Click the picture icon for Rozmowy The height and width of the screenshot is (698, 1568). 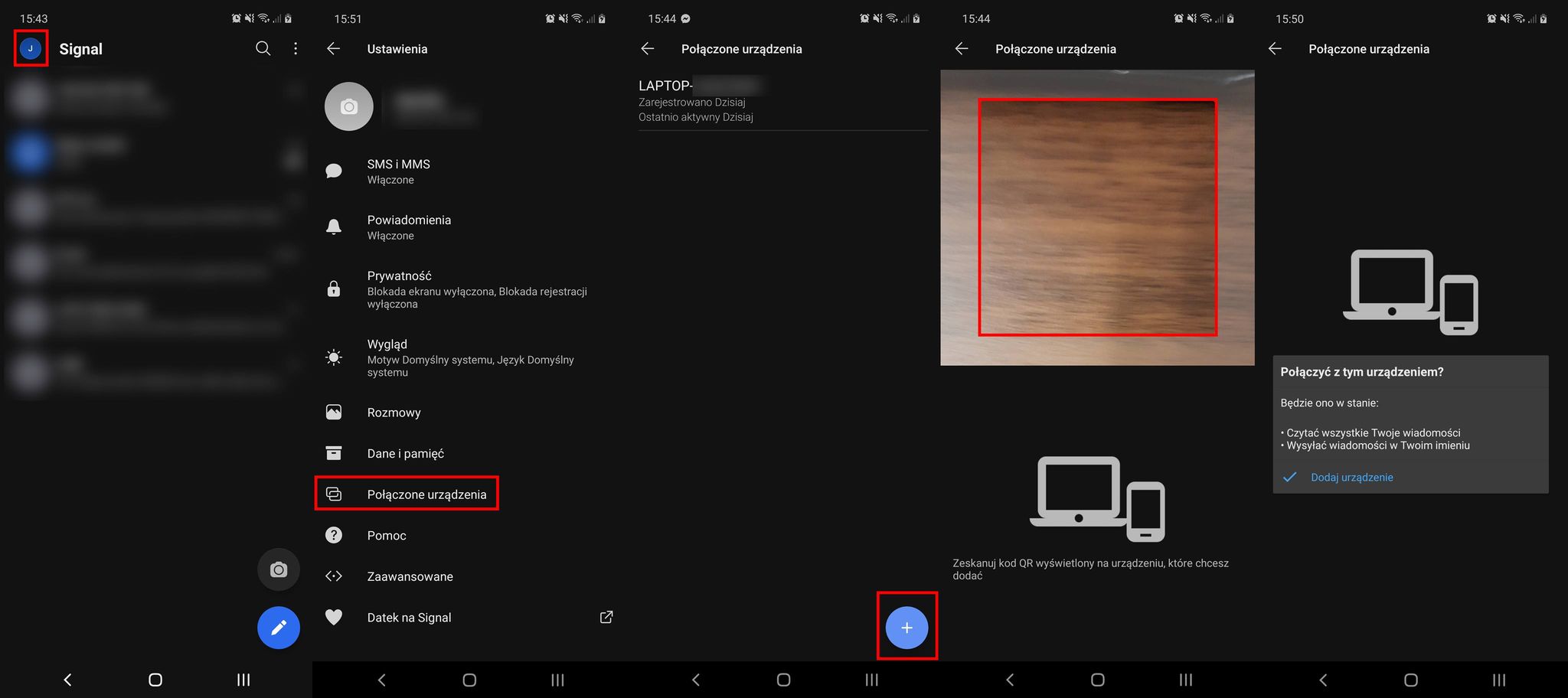[334, 413]
